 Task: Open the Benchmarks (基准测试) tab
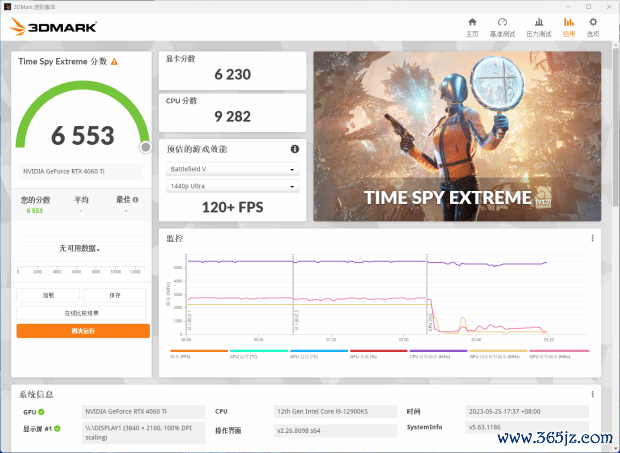coord(502,27)
